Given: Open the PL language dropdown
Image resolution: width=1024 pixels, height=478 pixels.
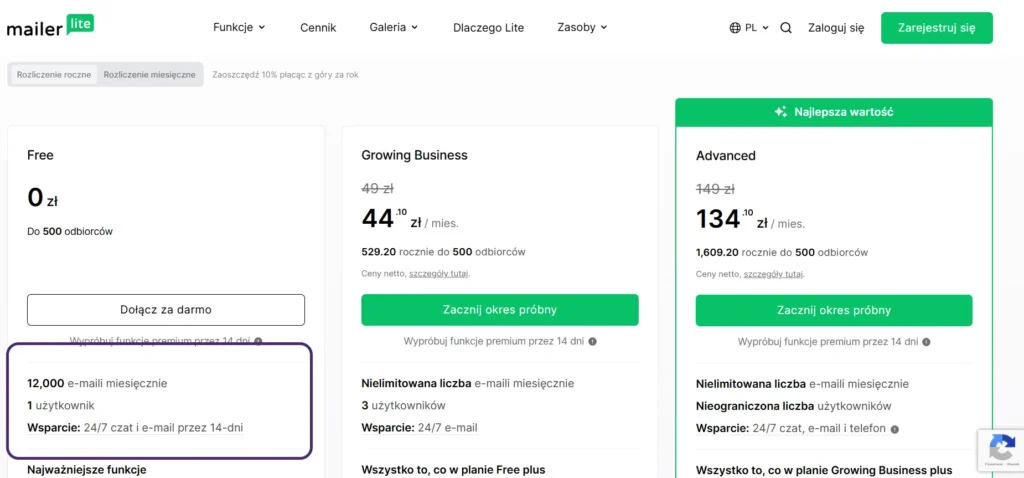Looking at the screenshot, I should click(749, 28).
